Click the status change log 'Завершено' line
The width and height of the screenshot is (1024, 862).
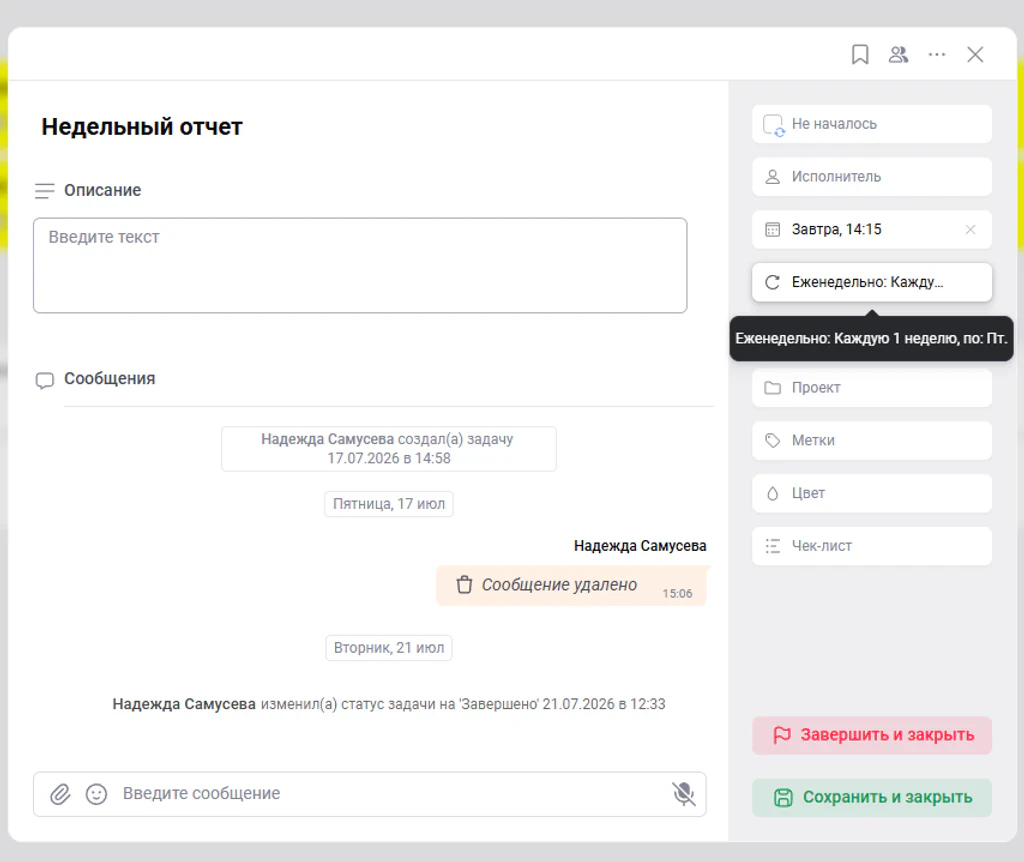389,704
